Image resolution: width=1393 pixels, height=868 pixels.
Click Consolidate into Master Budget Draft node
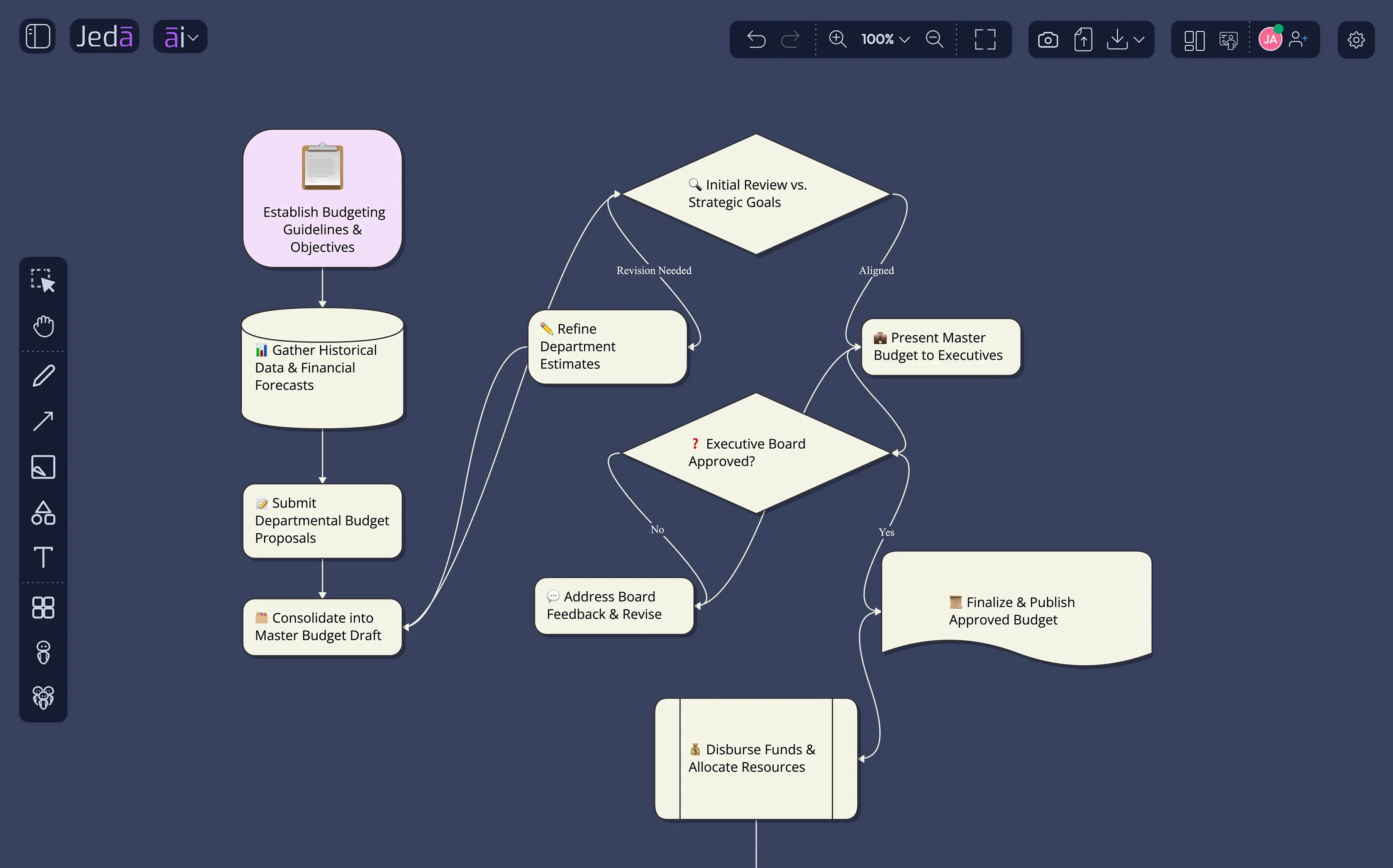pos(322,627)
